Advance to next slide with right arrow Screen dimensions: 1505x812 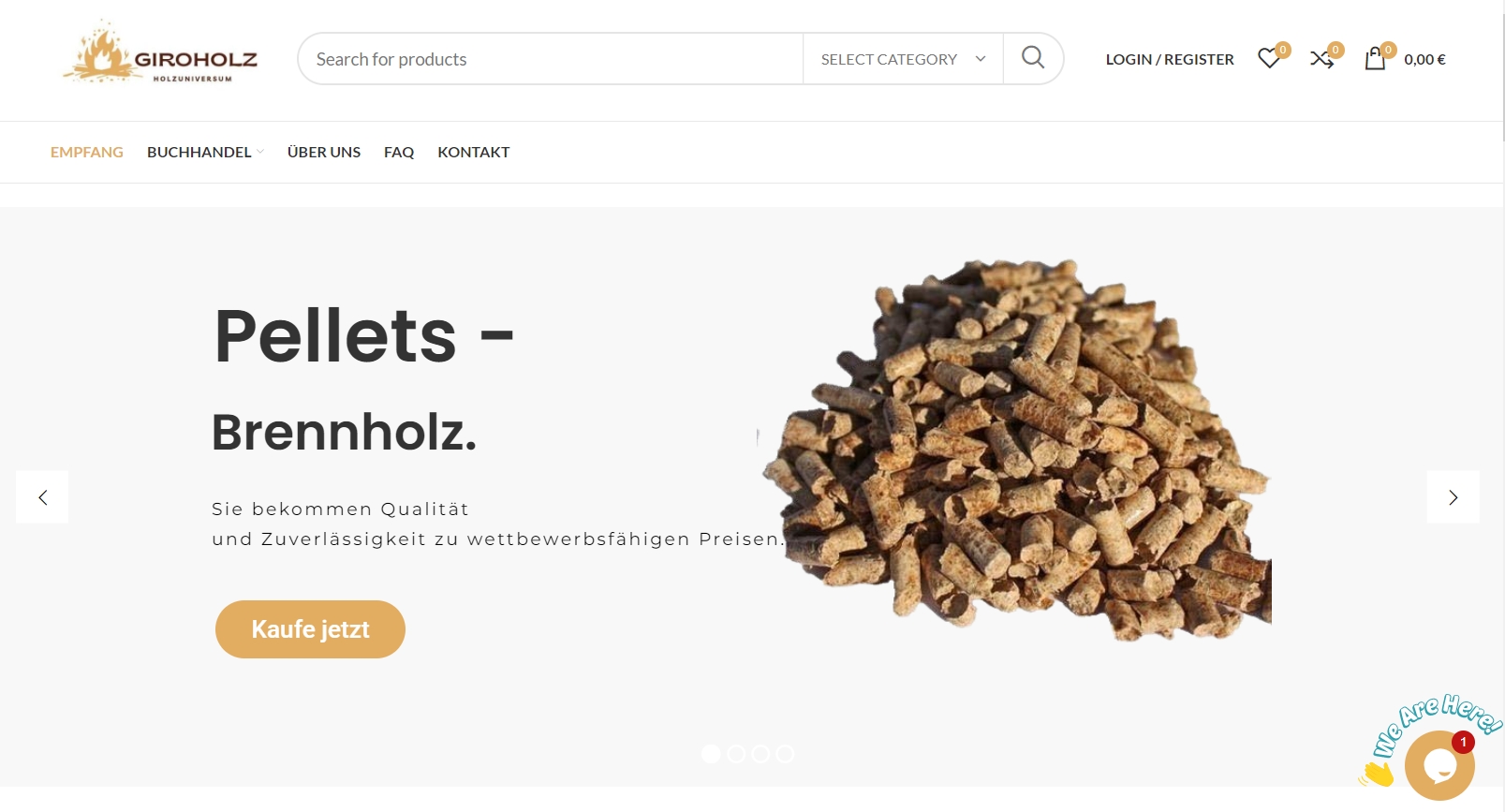tap(1453, 497)
